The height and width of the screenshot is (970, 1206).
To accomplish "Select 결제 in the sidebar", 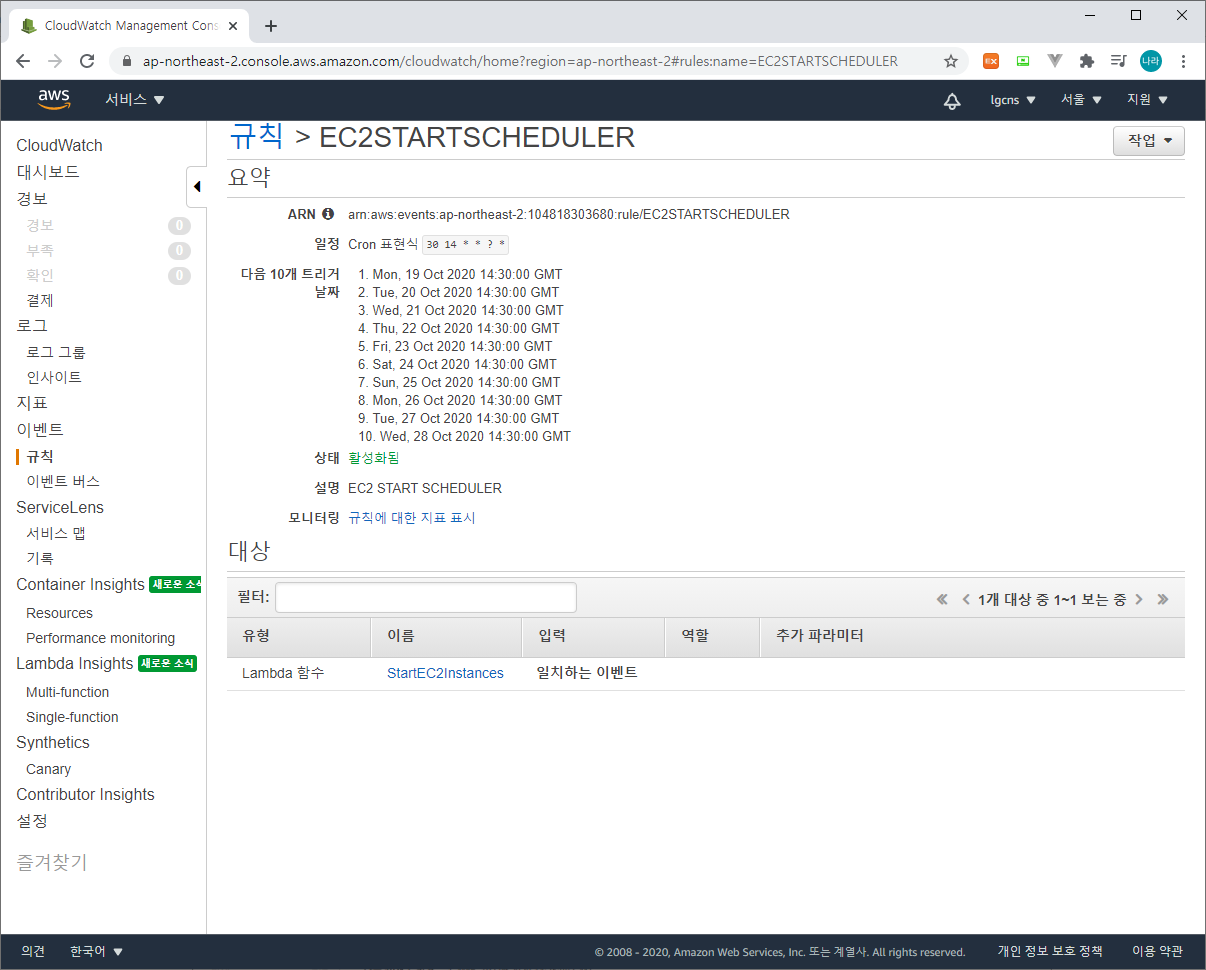I will 40,300.
